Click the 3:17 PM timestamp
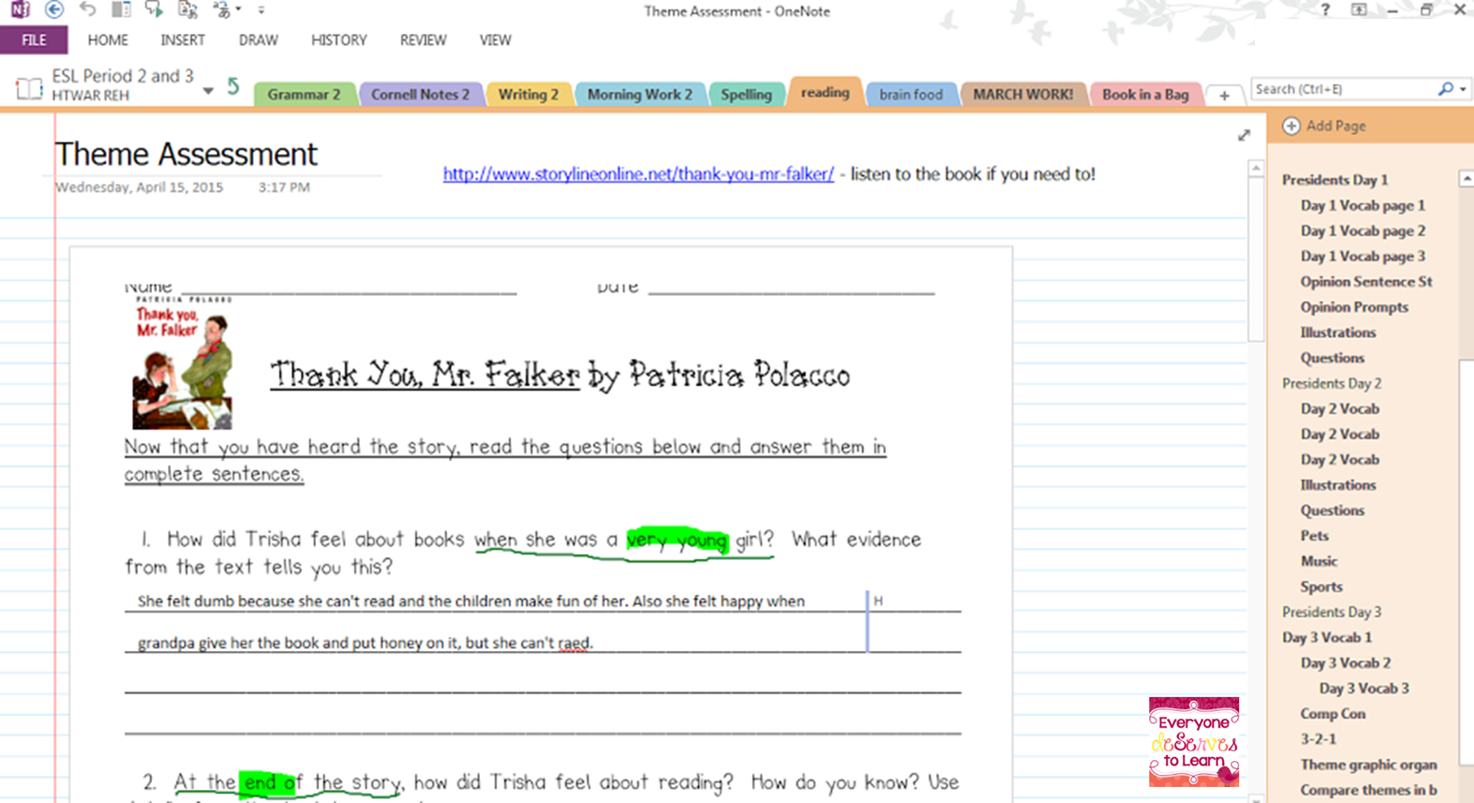 [284, 187]
